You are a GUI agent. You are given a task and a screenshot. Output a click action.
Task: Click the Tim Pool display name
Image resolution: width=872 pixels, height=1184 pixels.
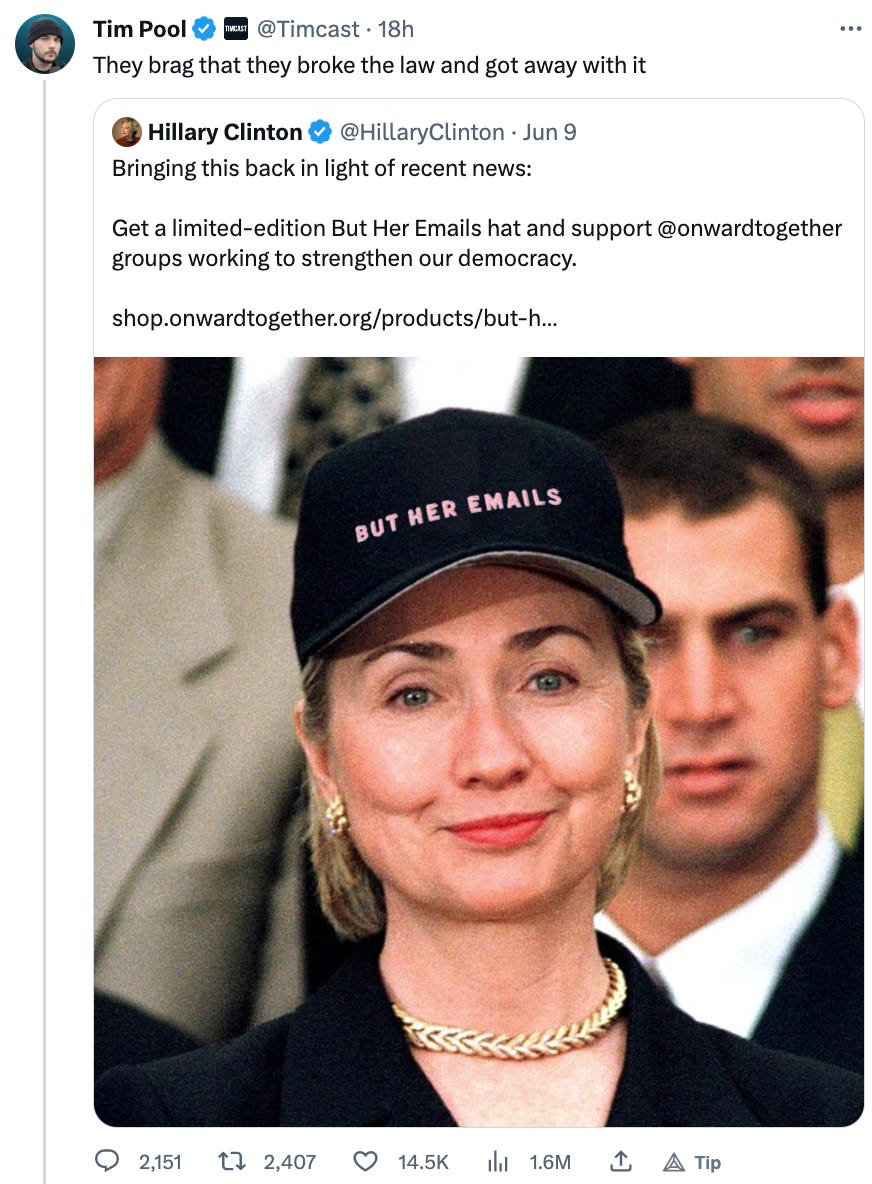(x=139, y=29)
